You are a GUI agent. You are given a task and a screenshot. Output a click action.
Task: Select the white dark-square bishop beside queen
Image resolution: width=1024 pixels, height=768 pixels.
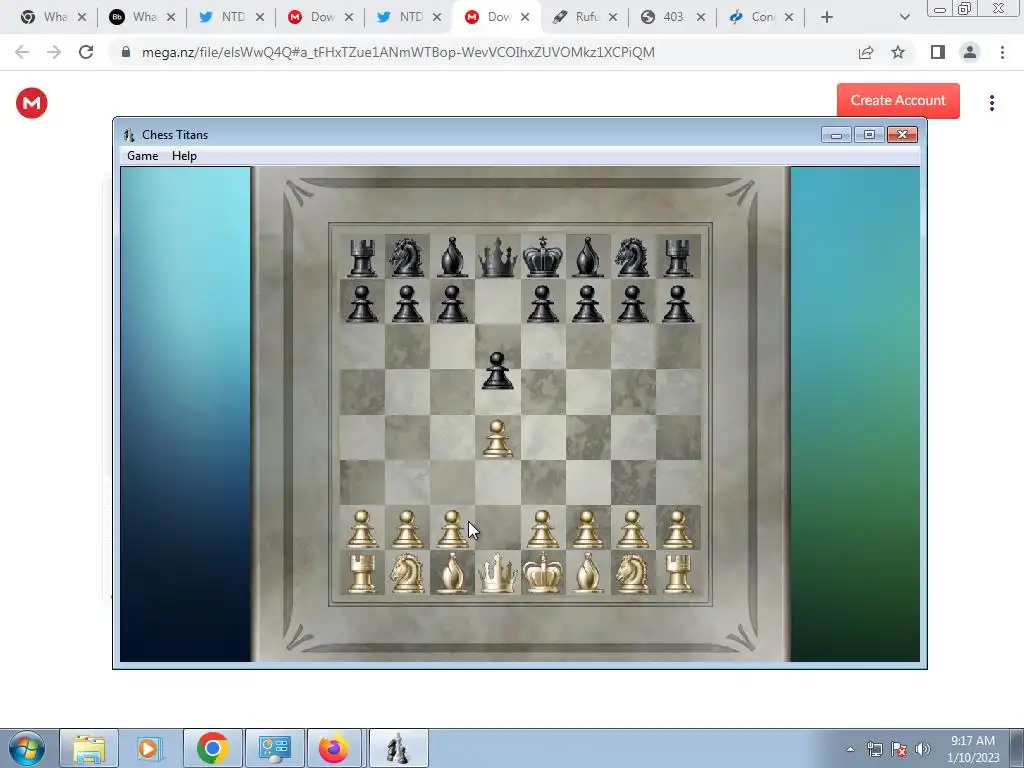[452, 573]
